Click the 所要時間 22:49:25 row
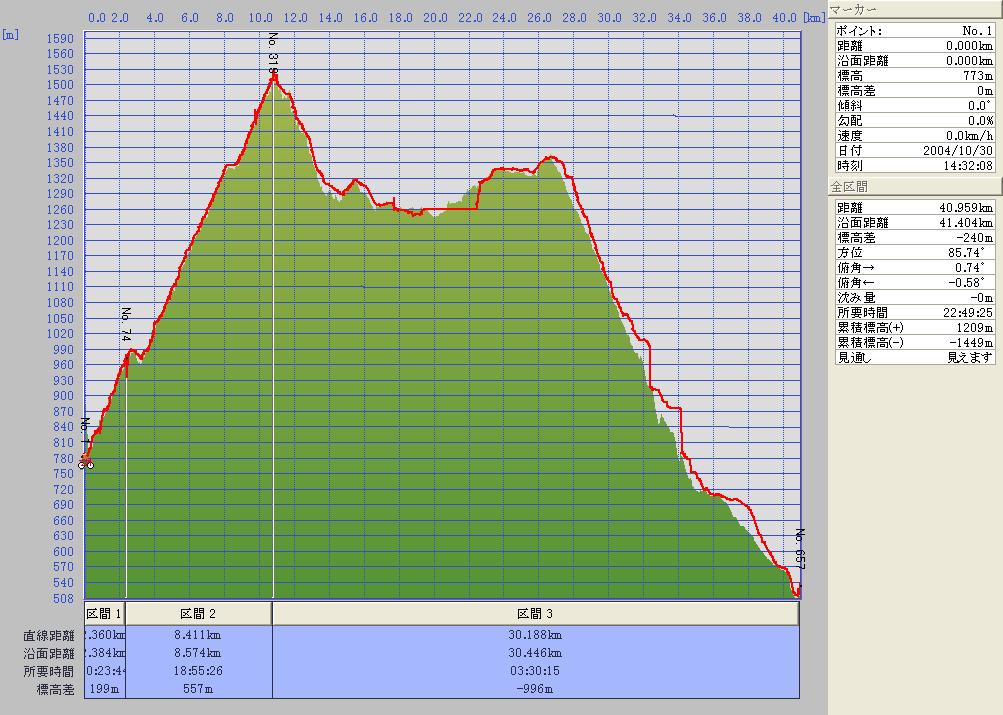The height and width of the screenshot is (715, 1003). point(915,312)
